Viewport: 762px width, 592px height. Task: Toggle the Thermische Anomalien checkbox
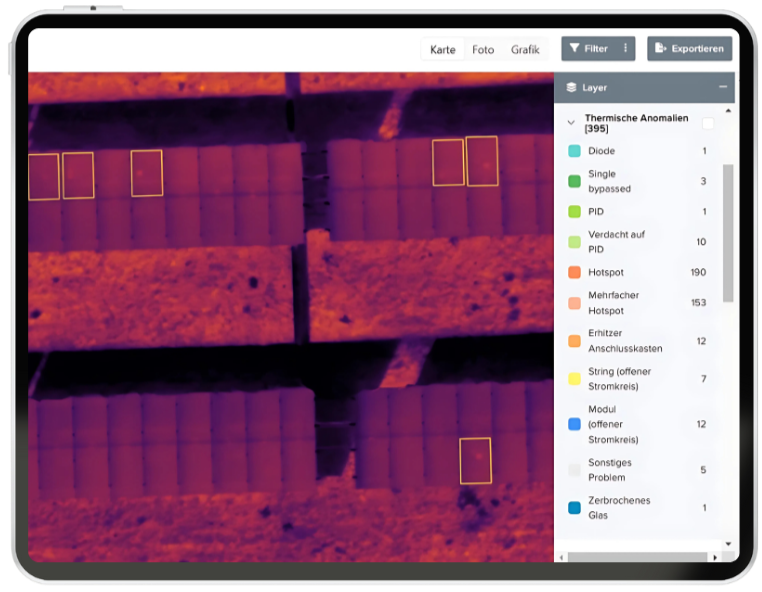(x=708, y=124)
